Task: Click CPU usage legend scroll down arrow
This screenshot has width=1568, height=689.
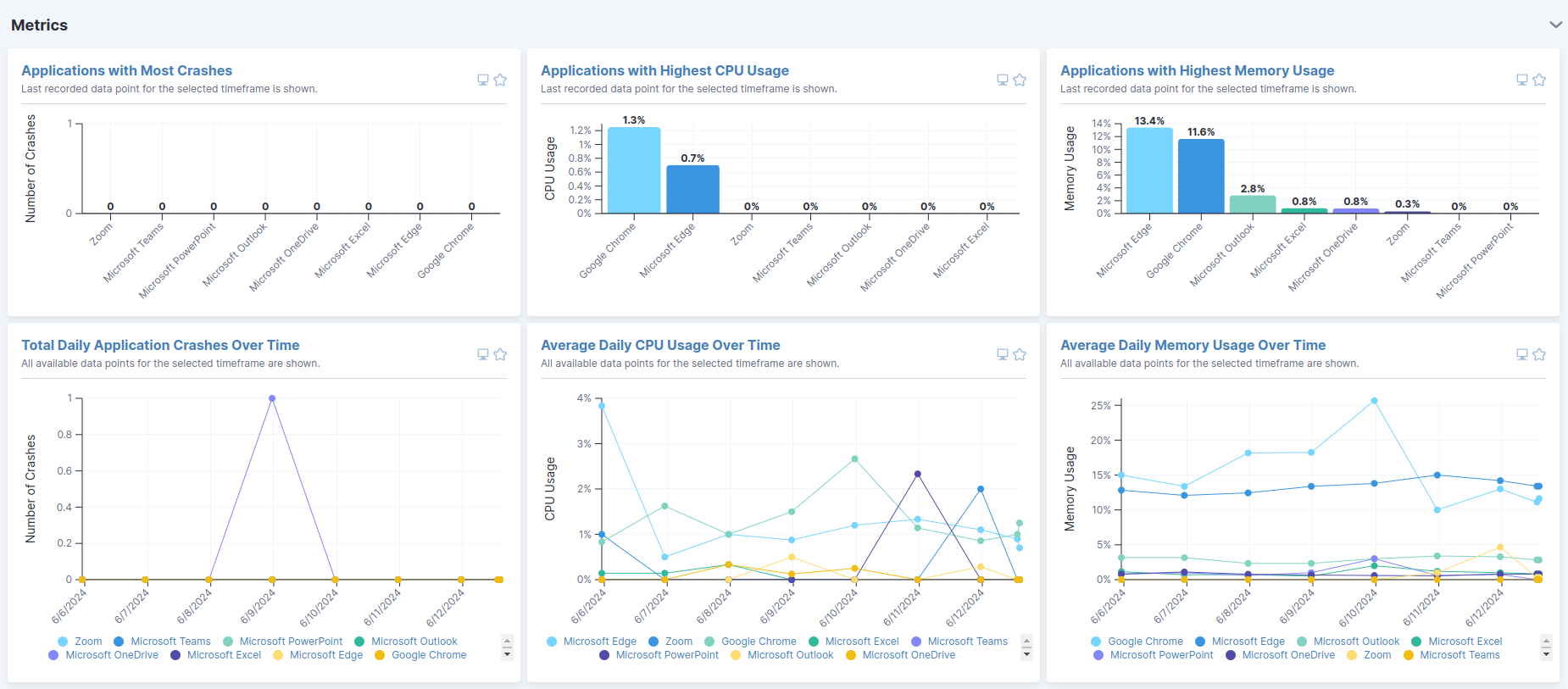Action: pos(1026,654)
